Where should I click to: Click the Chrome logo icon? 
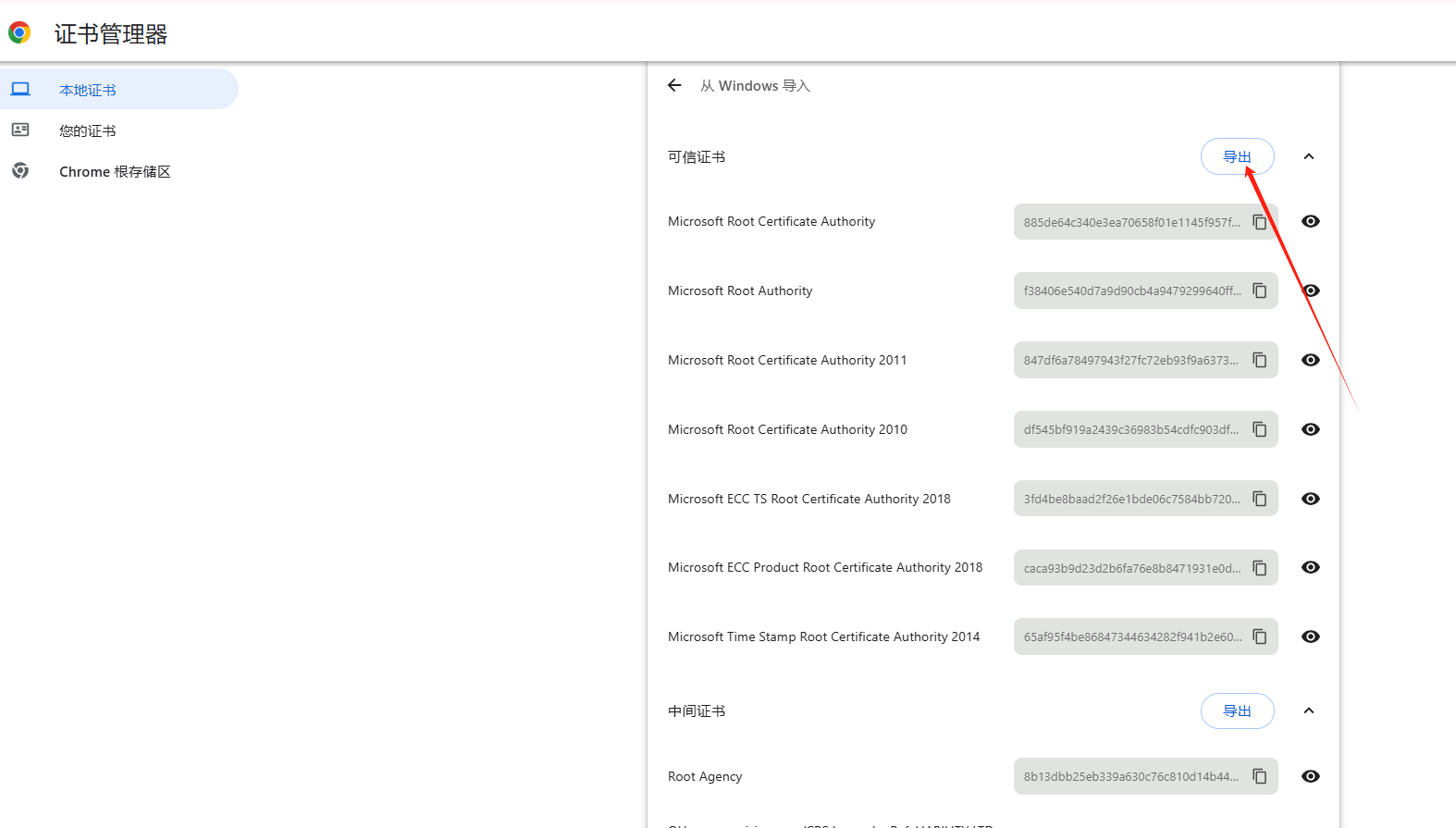tap(19, 33)
